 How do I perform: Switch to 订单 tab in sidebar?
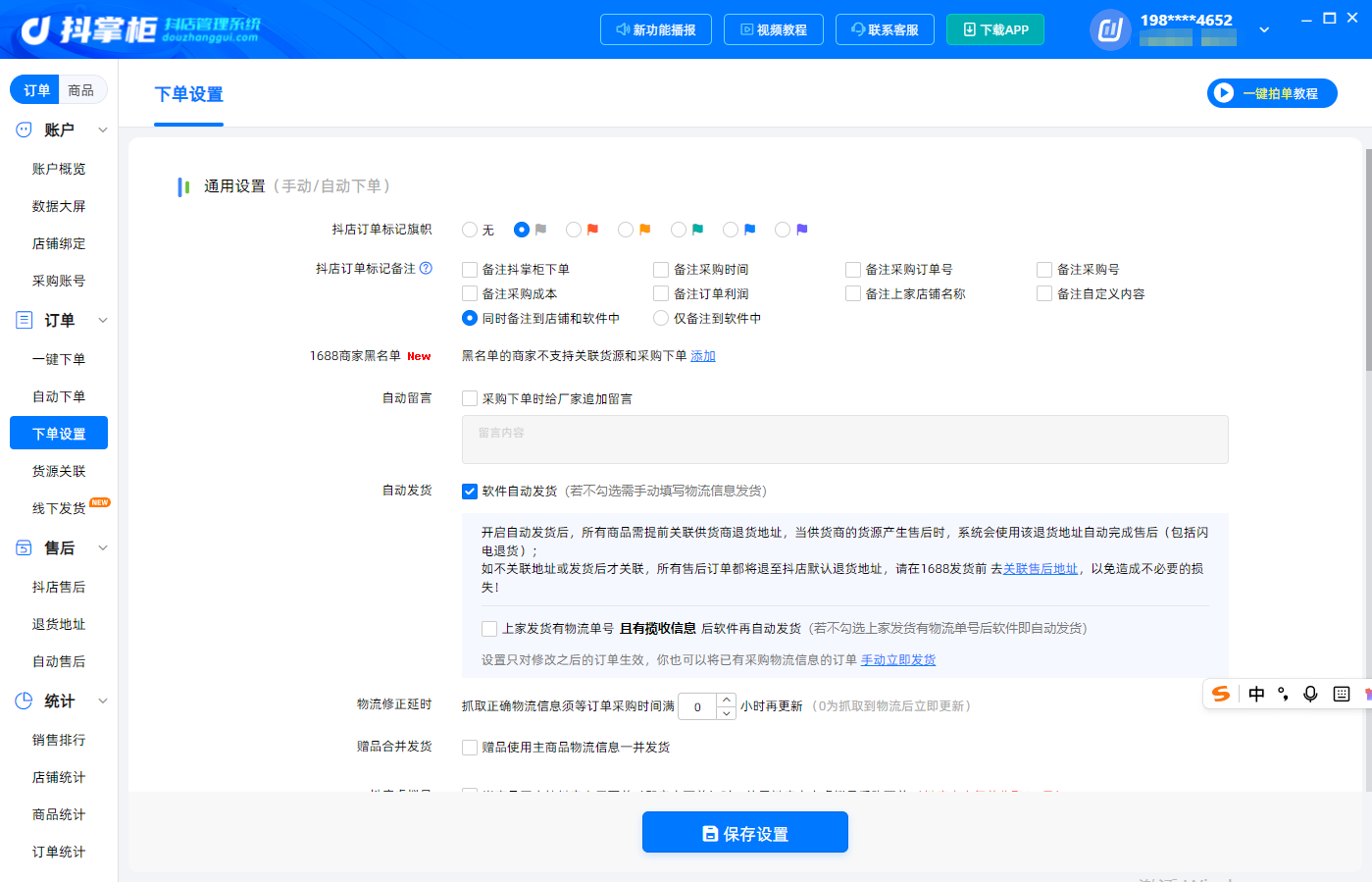(36, 90)
